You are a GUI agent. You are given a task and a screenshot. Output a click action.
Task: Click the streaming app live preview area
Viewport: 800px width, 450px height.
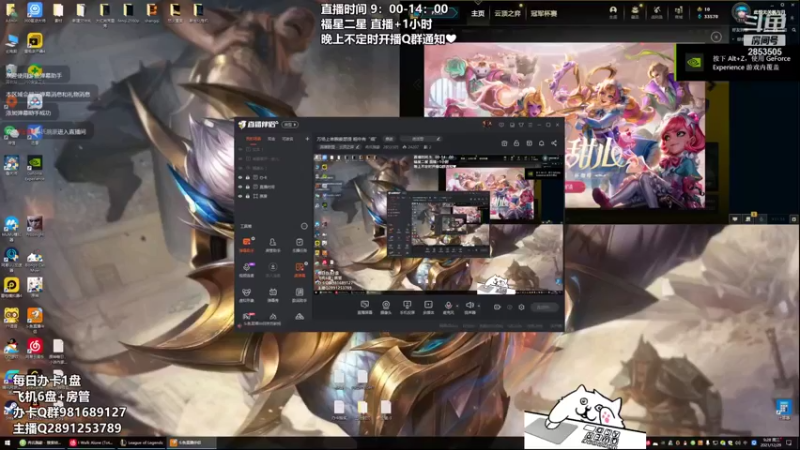(438, 224)
